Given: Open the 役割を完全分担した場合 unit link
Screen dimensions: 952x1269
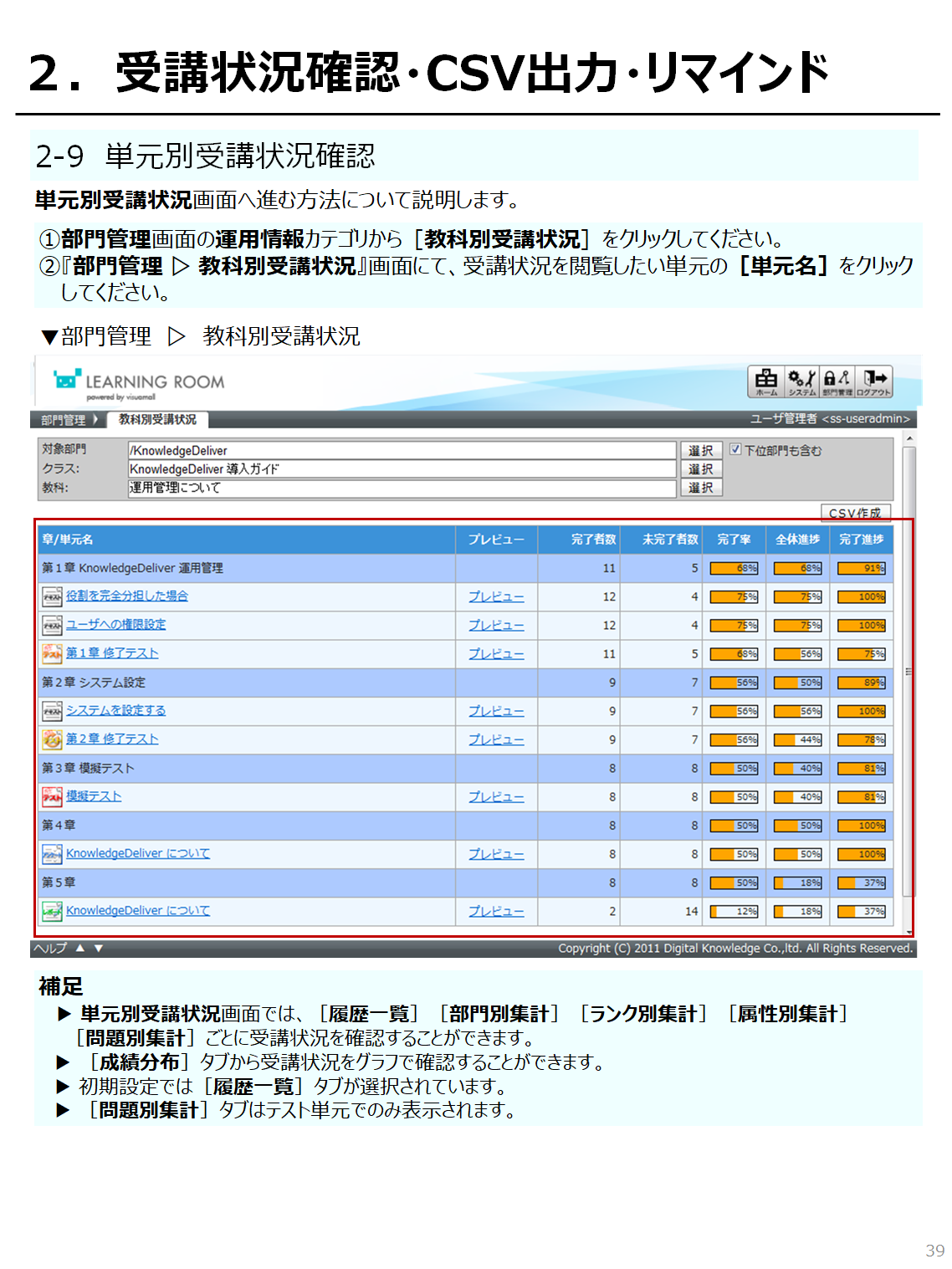Looking at the screenshot, I should 126,596.
